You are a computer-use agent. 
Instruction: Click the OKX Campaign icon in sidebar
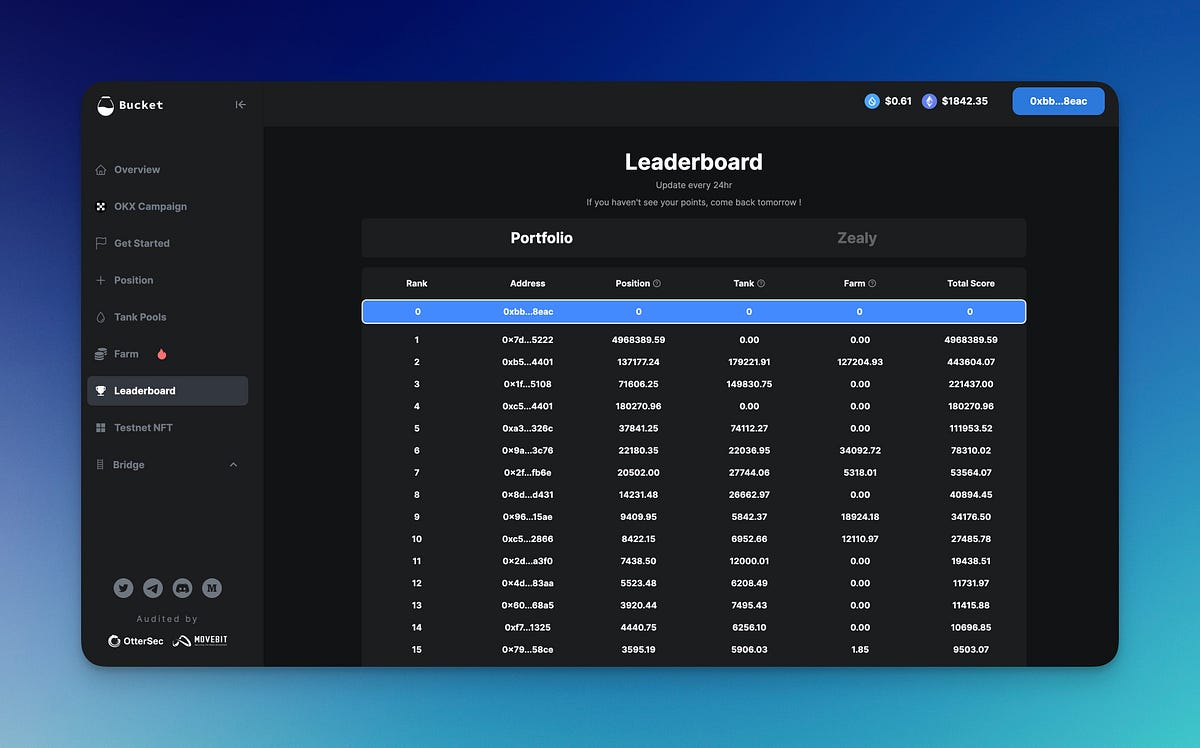(x=101, y=206)
